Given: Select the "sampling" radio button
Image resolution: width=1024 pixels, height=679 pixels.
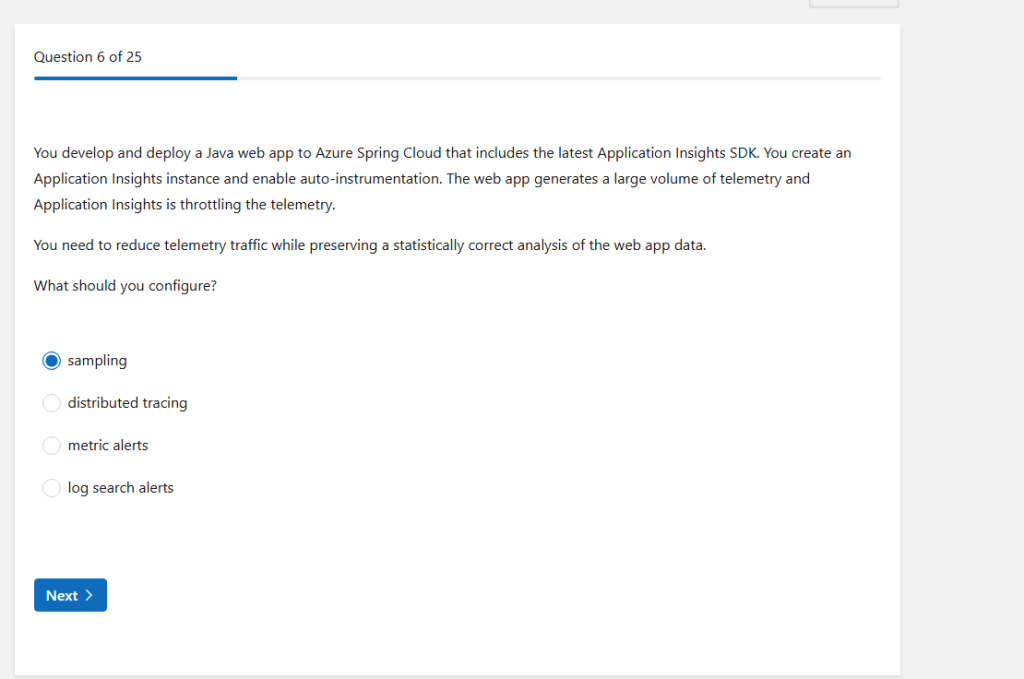Looking at the screenshot, I should pyautogui.click(x=52, y=361).
